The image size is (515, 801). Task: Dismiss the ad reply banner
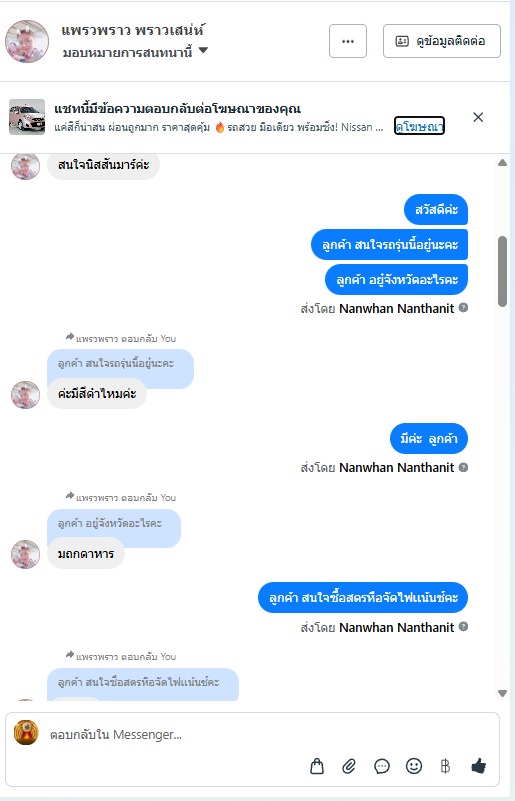tap(478, 117)
